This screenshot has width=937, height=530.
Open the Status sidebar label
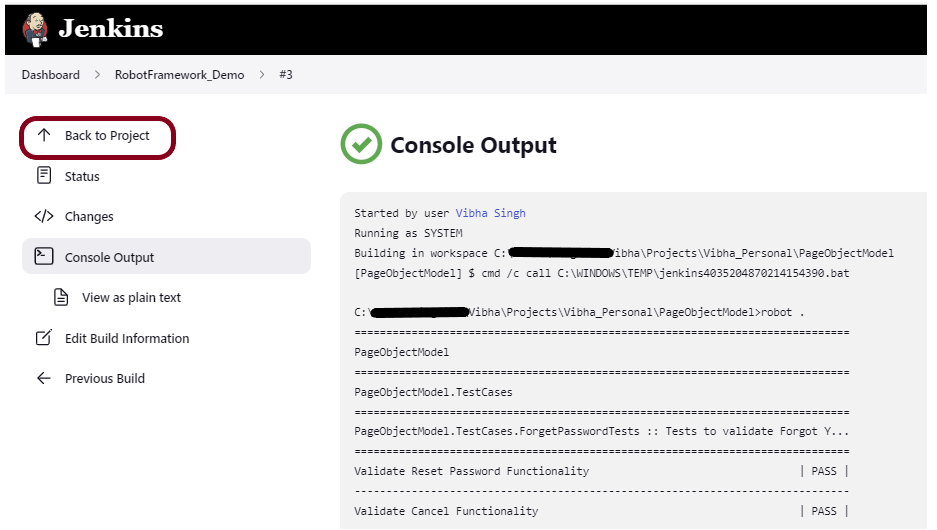pyautogui.click(x=82, y=176)
